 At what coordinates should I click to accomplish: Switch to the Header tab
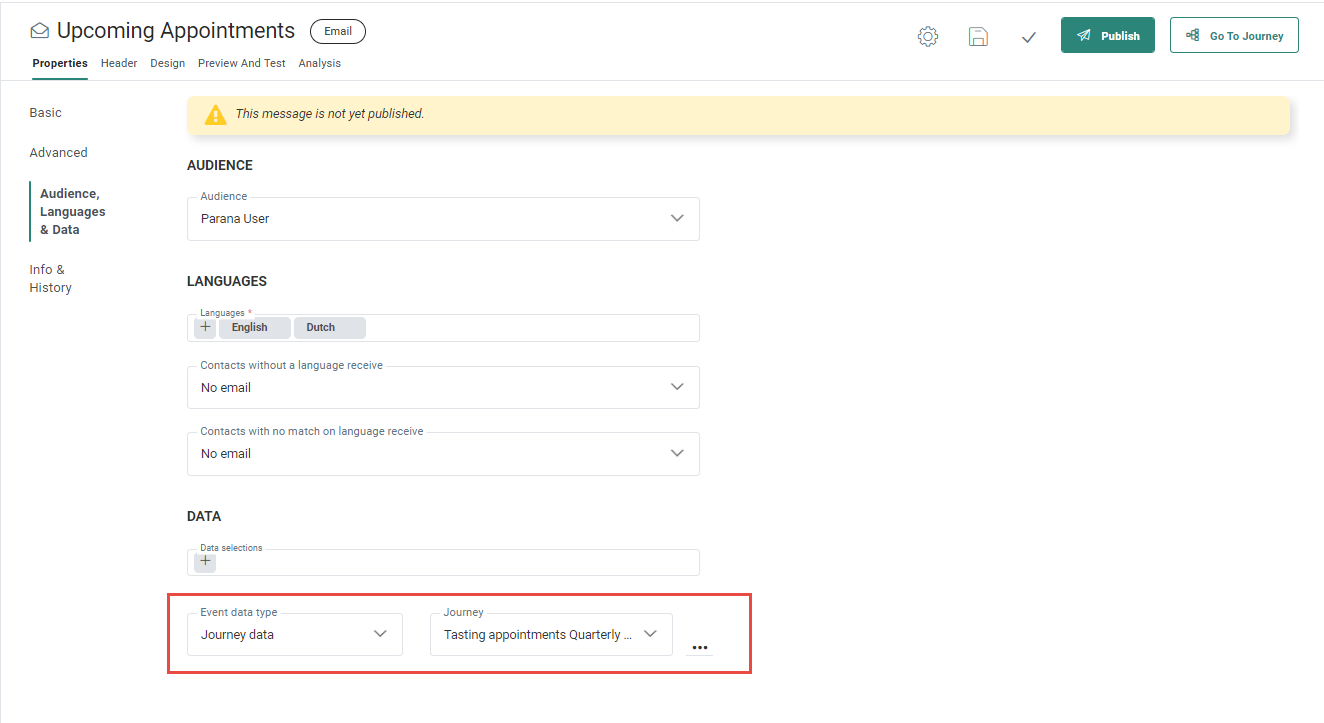click(119, 63)
